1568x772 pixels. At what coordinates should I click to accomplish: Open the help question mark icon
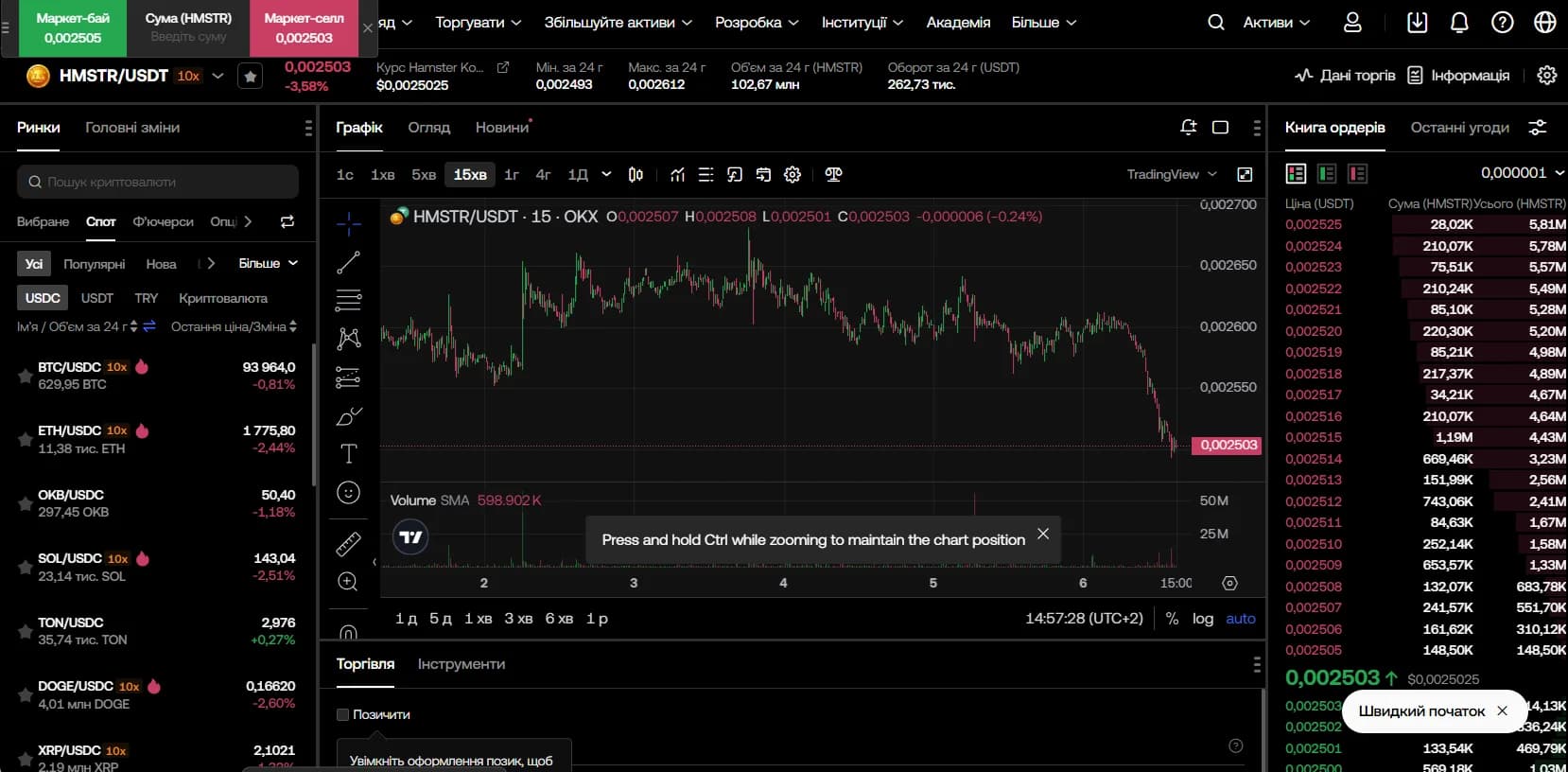1502,22
